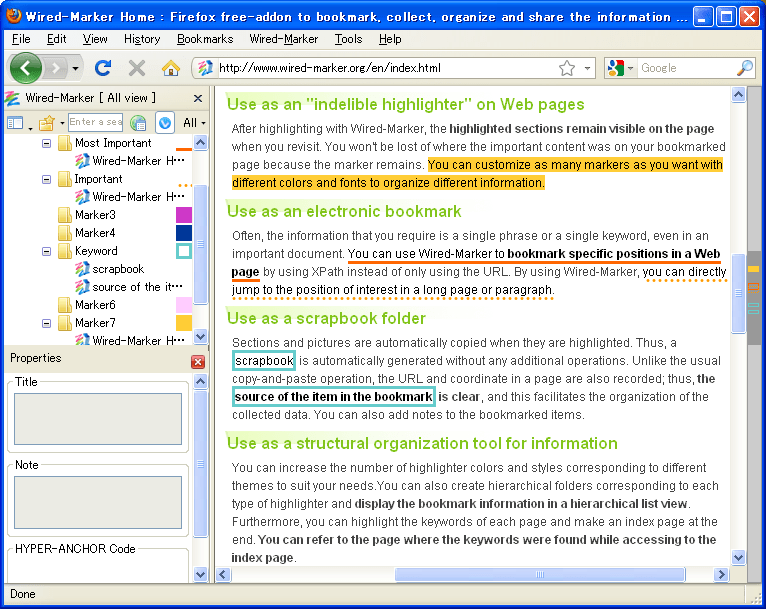The height and width of the screenshot is (609, 766).
Task: Run the search with the magnifier icon
Action: point(745,68)
